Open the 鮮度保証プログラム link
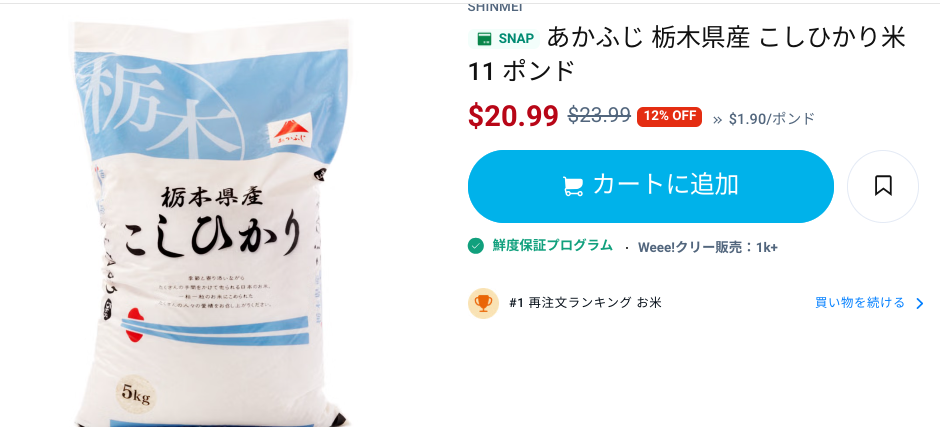The height and width of the screenshot is (427, 940). 552,245
